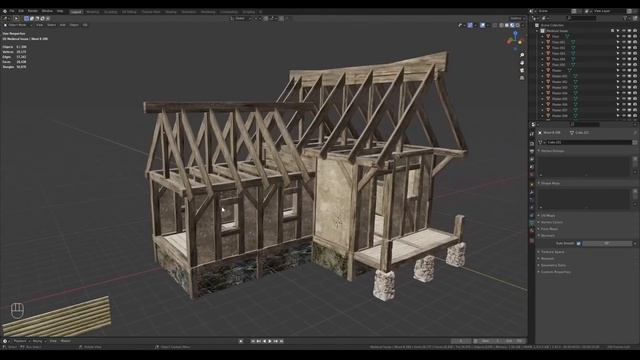Click the outliner search field
This screenshot has width=640, height=360.
coord(581,18)
